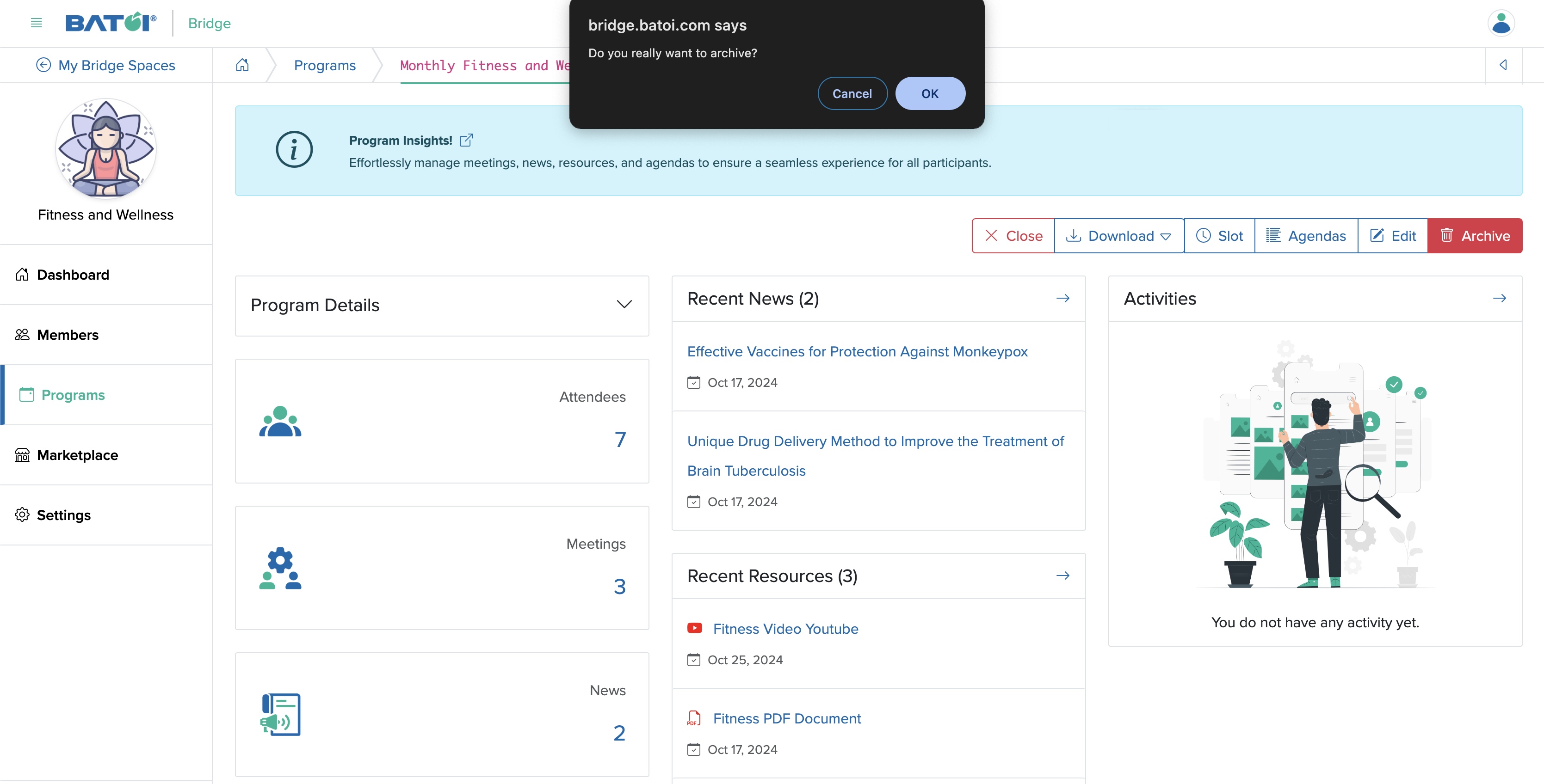Click the PDF icon next to Fitness PDF Document
This screenshot has width=1544, height=784.
pyautogui.click(x=694, y=718)
